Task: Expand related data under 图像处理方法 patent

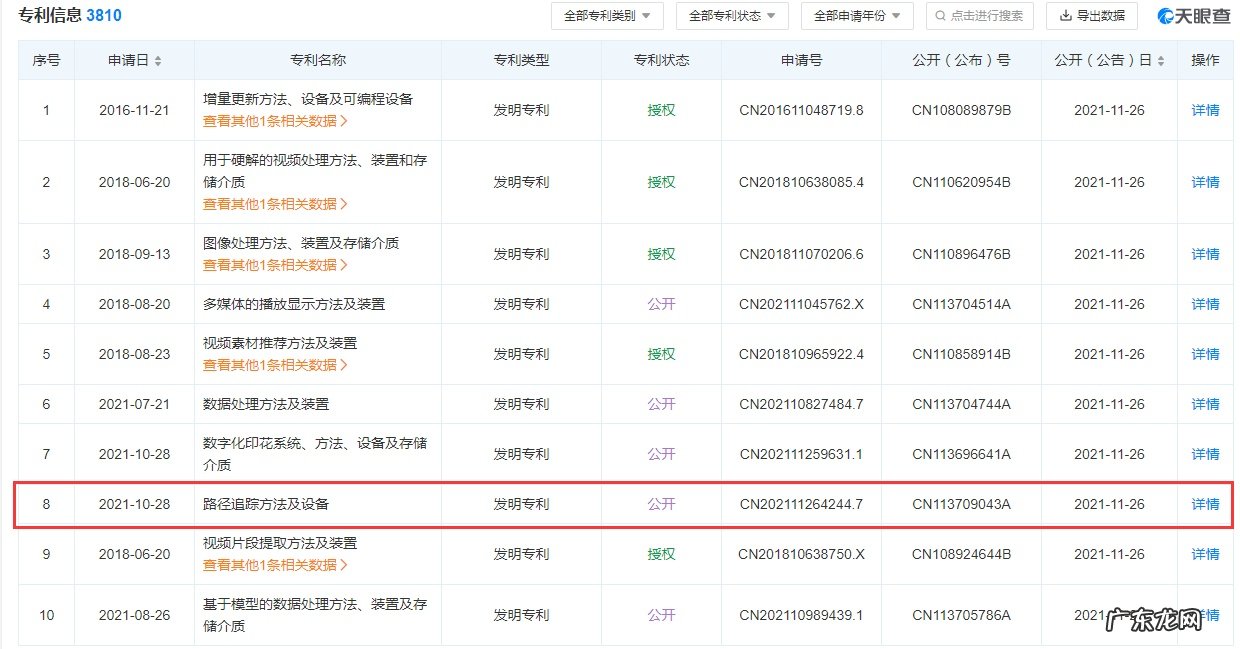Action: point(275,265)
